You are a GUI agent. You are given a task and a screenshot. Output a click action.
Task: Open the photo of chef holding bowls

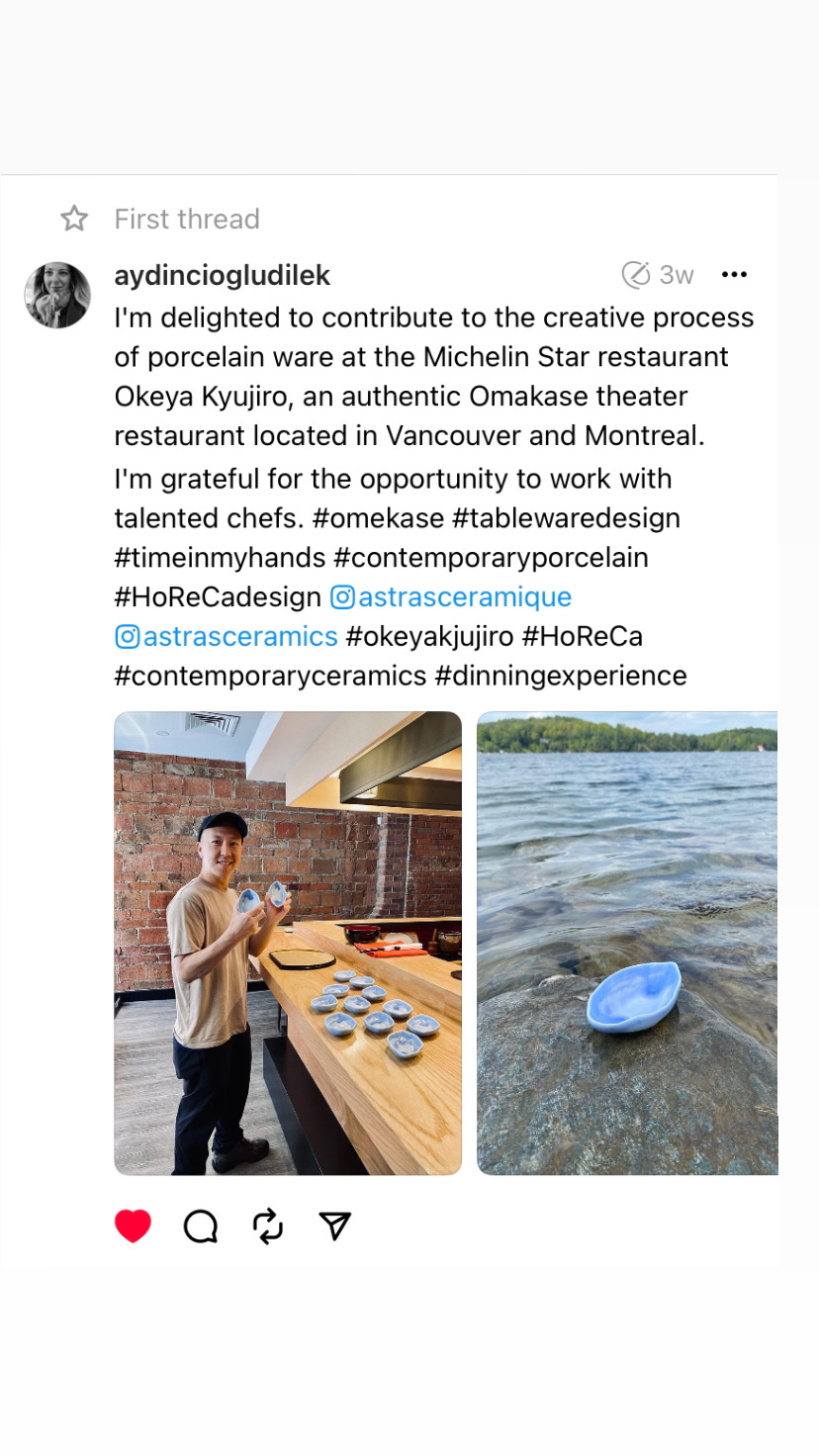click(x=288, y=943)
